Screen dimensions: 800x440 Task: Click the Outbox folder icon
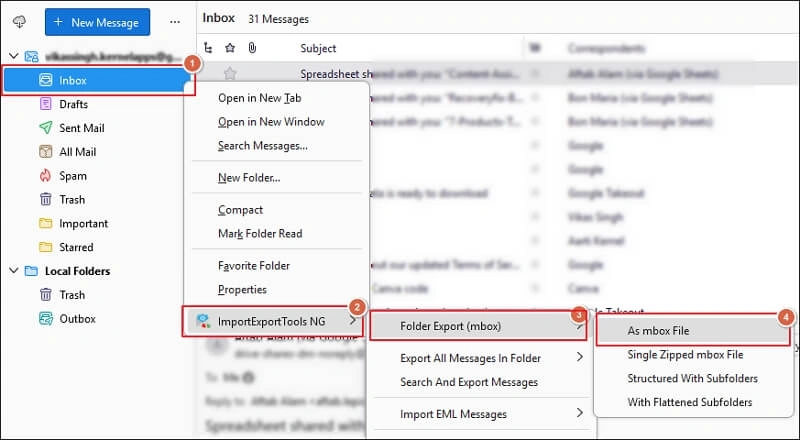45,319
